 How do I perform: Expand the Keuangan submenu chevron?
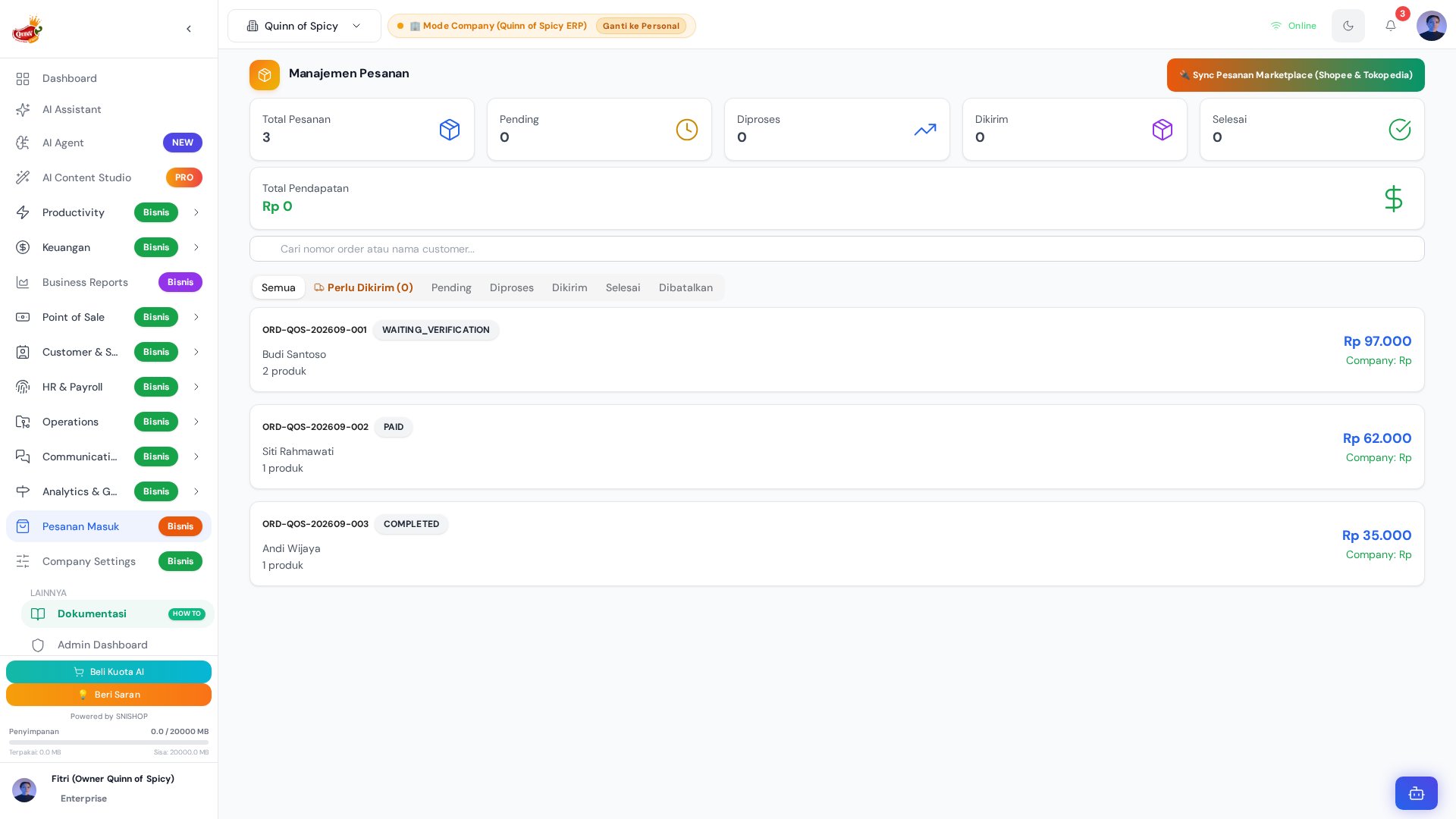click(x=196, y=247)
